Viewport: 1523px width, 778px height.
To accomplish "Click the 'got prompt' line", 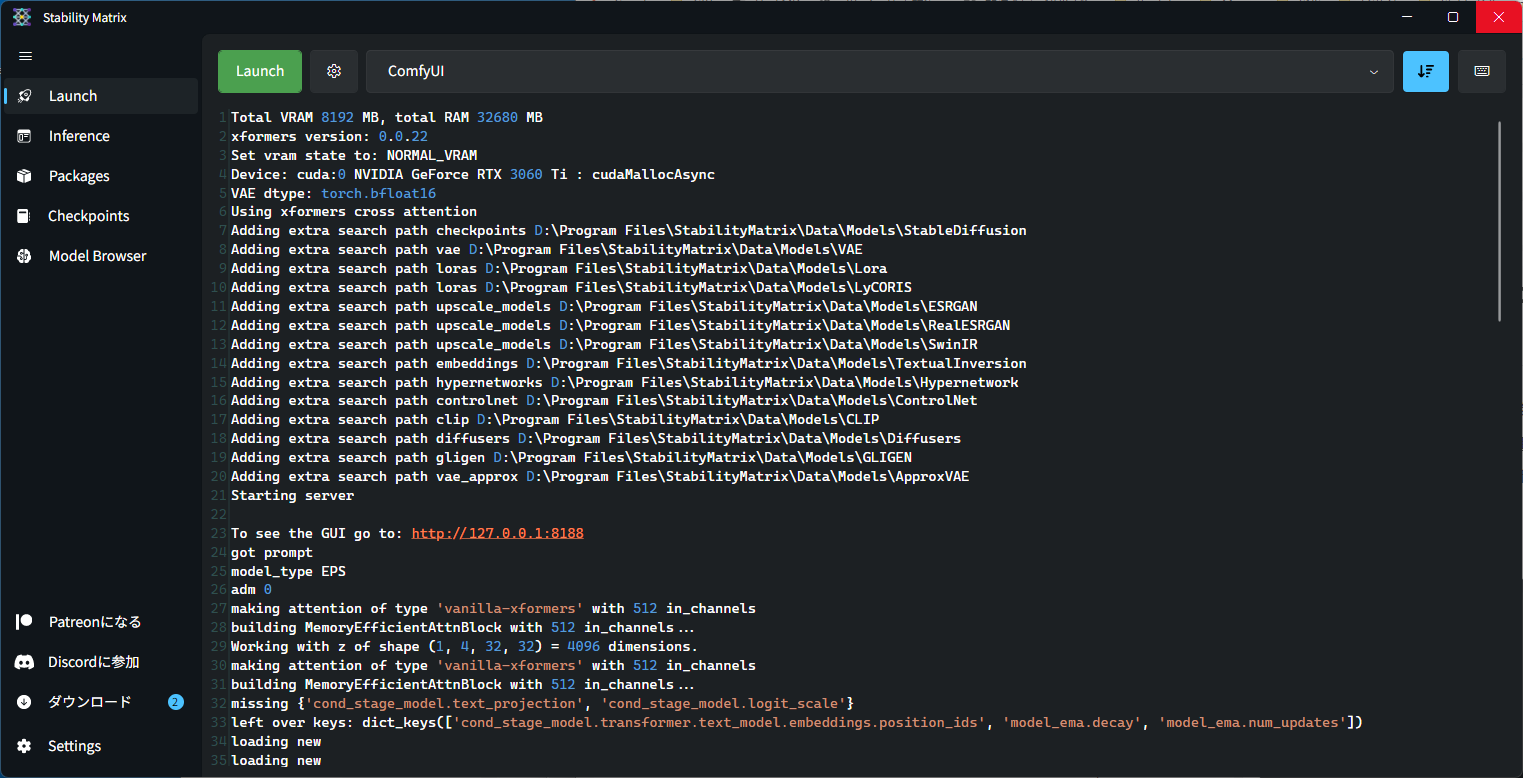I will [x=272, y=552].
